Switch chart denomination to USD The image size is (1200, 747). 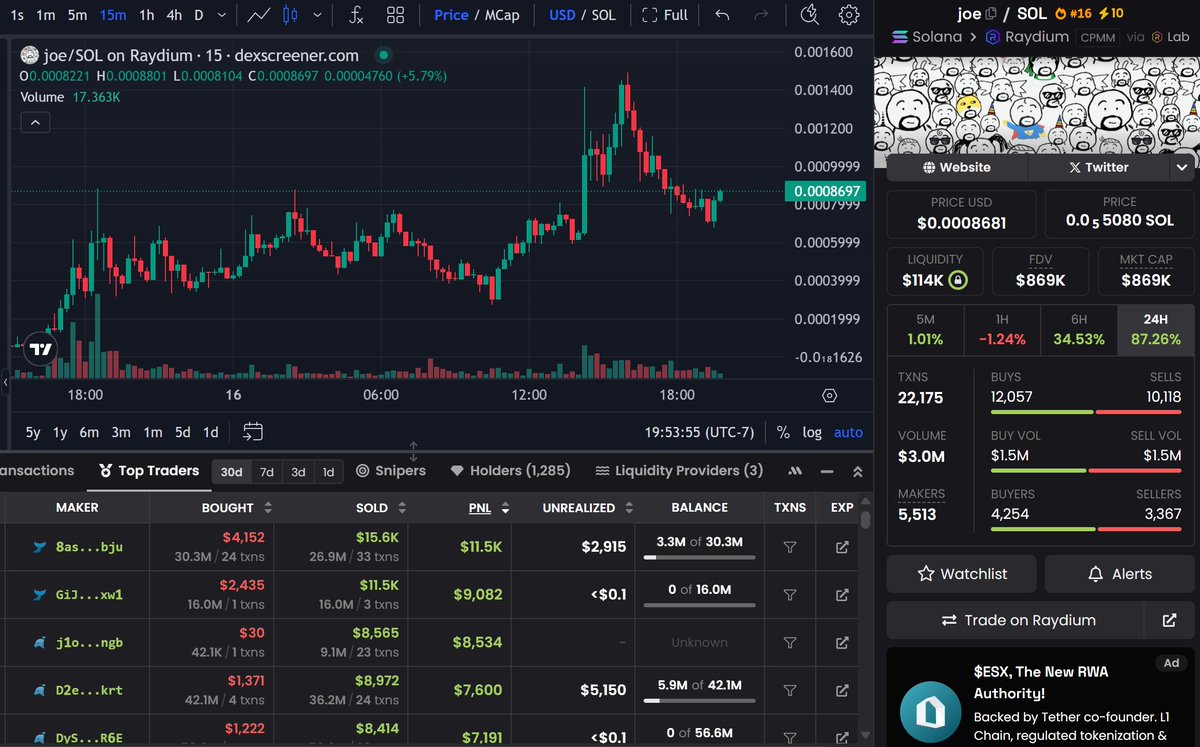coord(563,15)
